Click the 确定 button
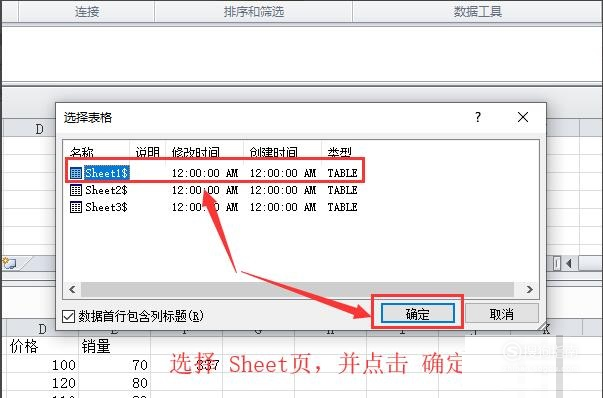603x398 pixels. [x=418, y=314]
